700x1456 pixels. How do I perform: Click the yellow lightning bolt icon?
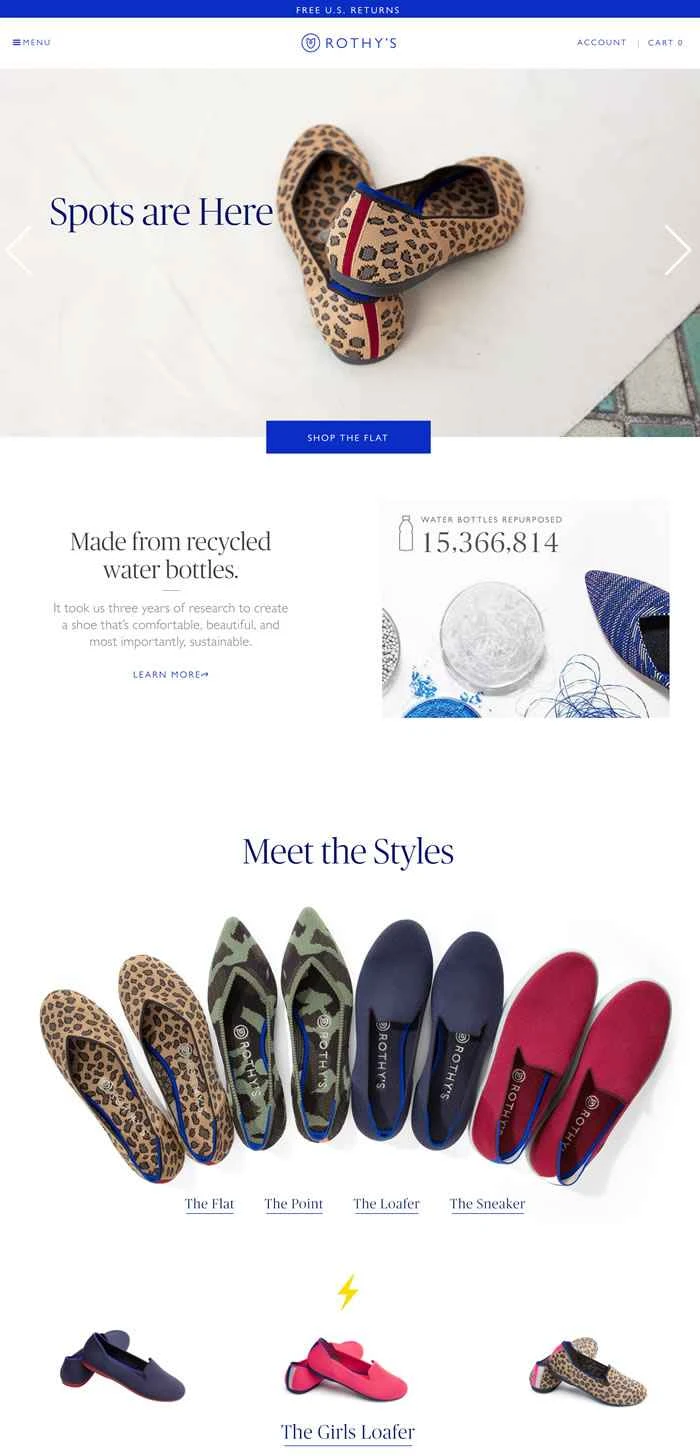347,1291
